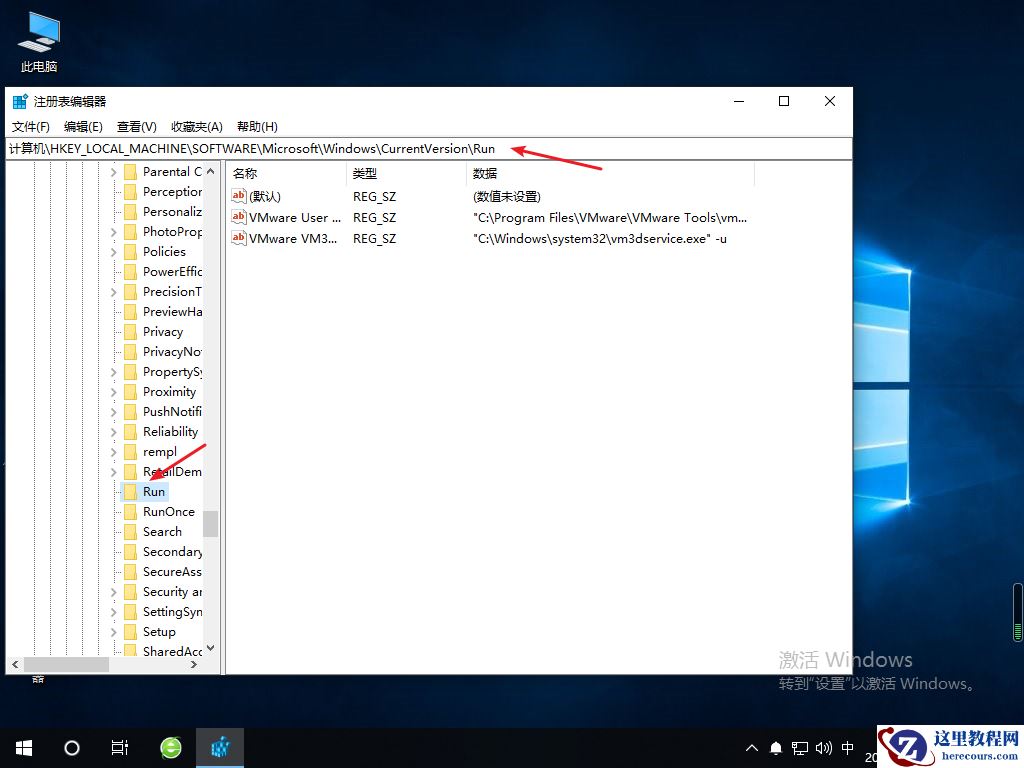Open the 查看(V) menu

point(137,126)
